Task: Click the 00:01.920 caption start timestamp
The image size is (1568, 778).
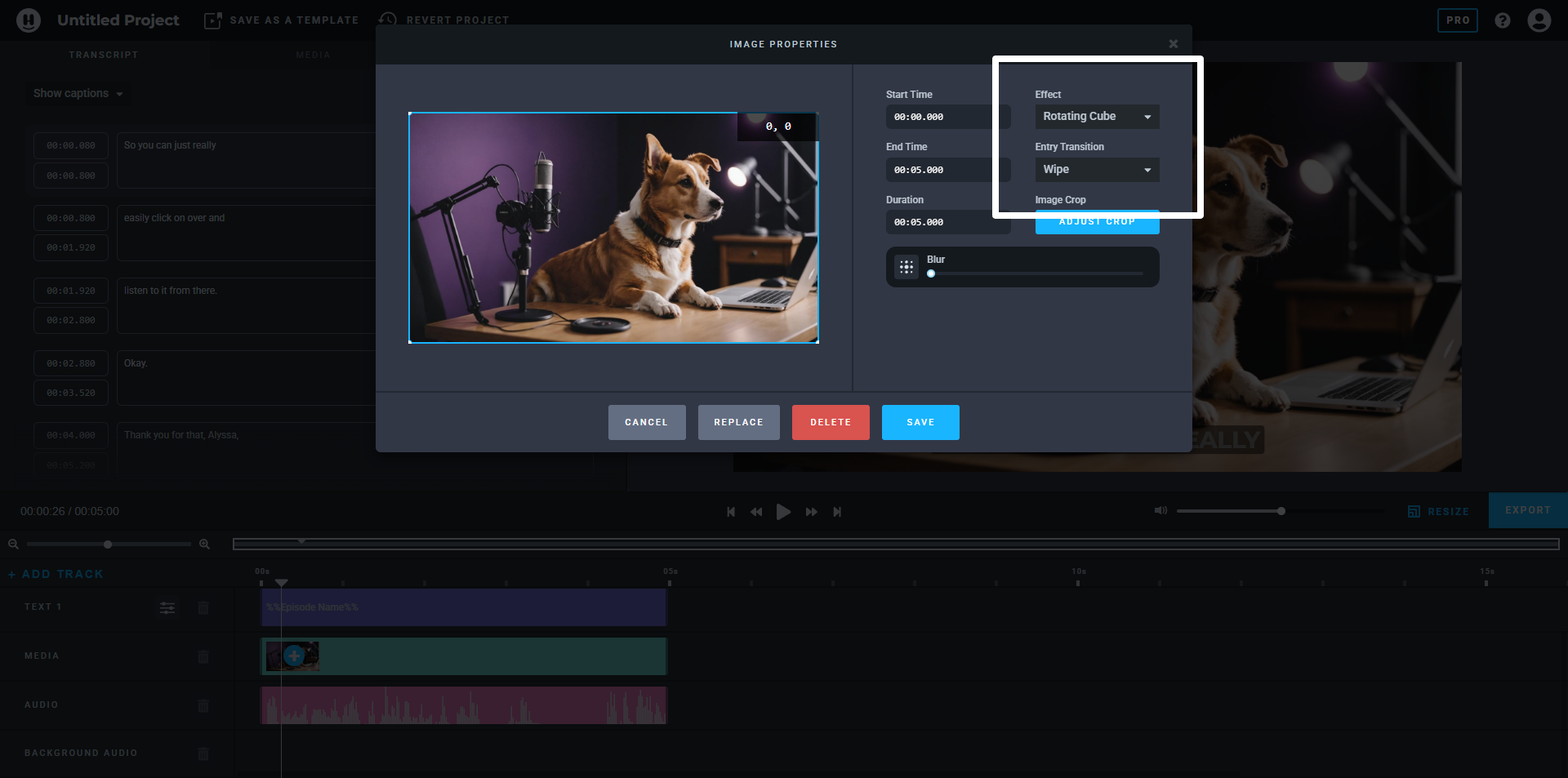Action: (71, 291)
